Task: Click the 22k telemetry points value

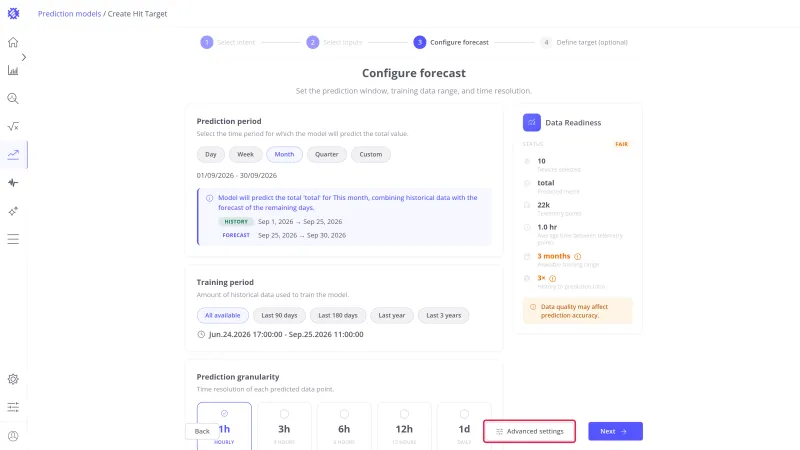Action: coord(543,205)
